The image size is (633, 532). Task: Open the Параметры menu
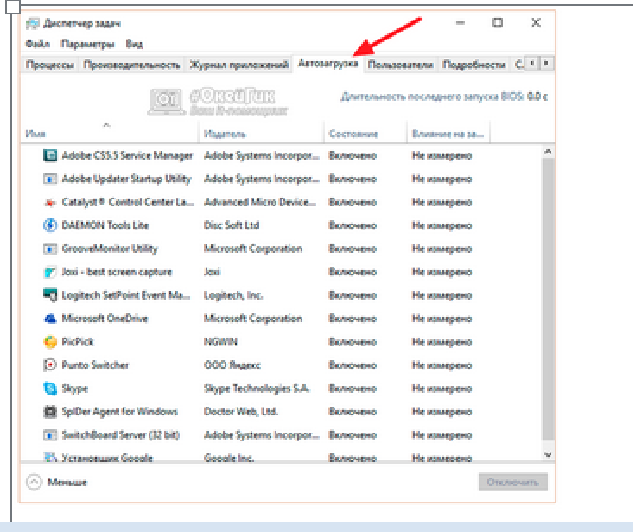point(88,44)
